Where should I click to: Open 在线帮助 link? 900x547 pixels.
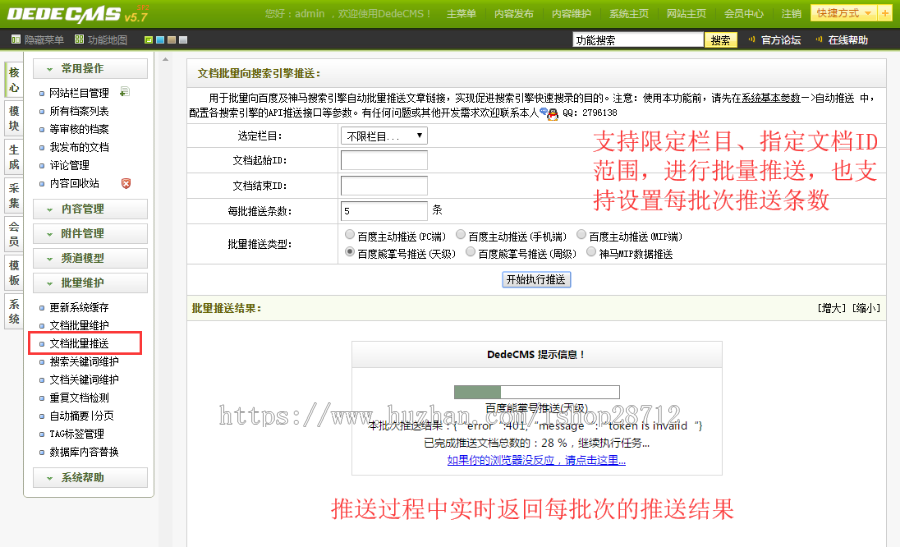pos(848,40)
